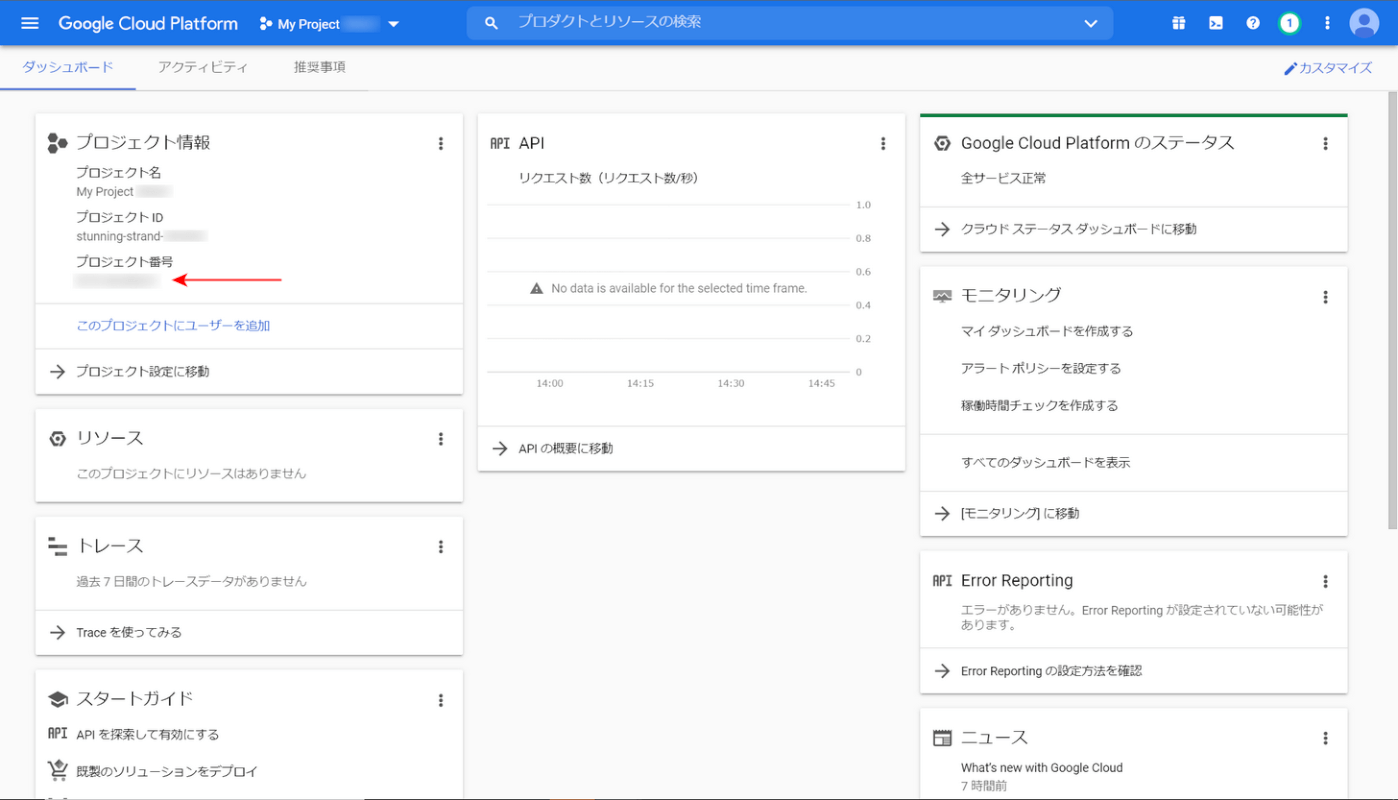Expand the search bar dropdown chevron
Screen dimensions: 1398x800
click(1091, 24)
